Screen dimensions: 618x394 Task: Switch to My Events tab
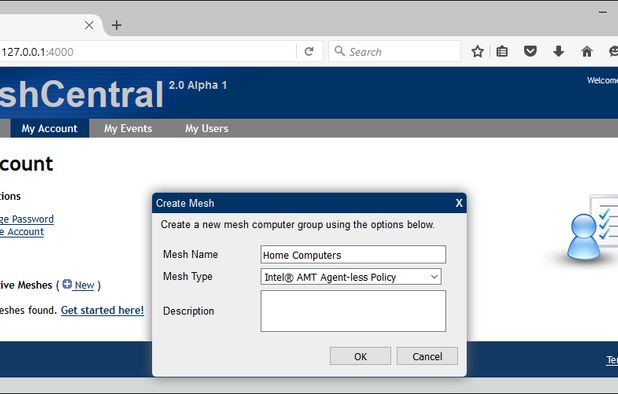[x=128, y=128]
